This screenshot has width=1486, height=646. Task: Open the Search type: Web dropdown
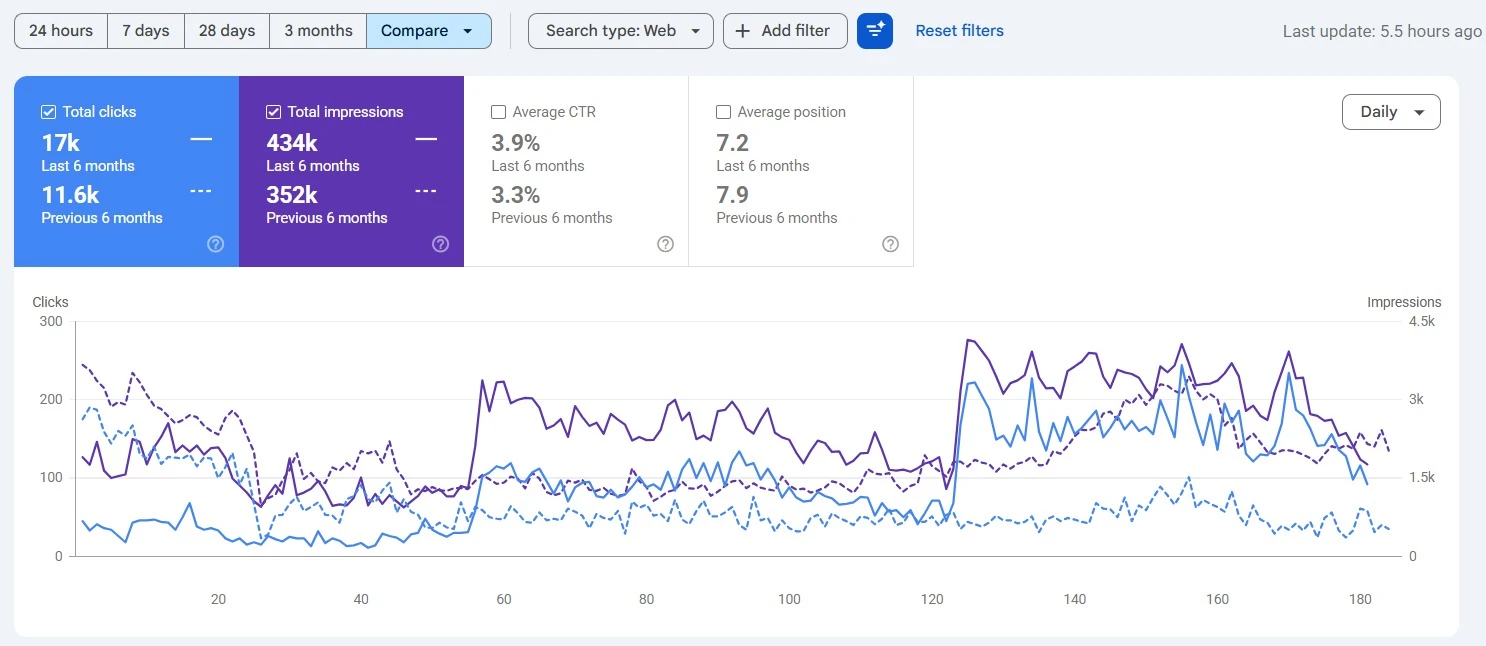tap(621, 31)
